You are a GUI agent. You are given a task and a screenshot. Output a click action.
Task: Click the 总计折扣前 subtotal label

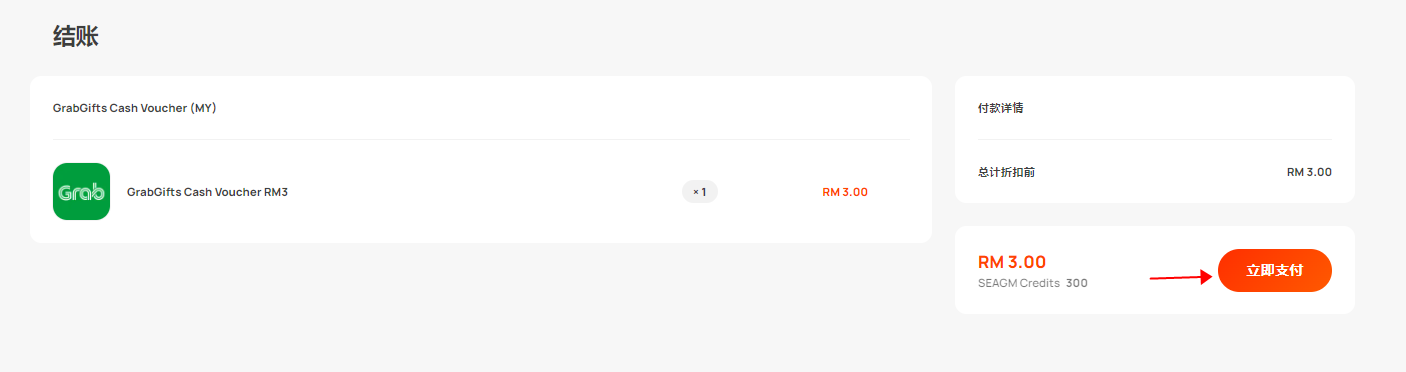pyautogui.click(x=1006, y=172)
